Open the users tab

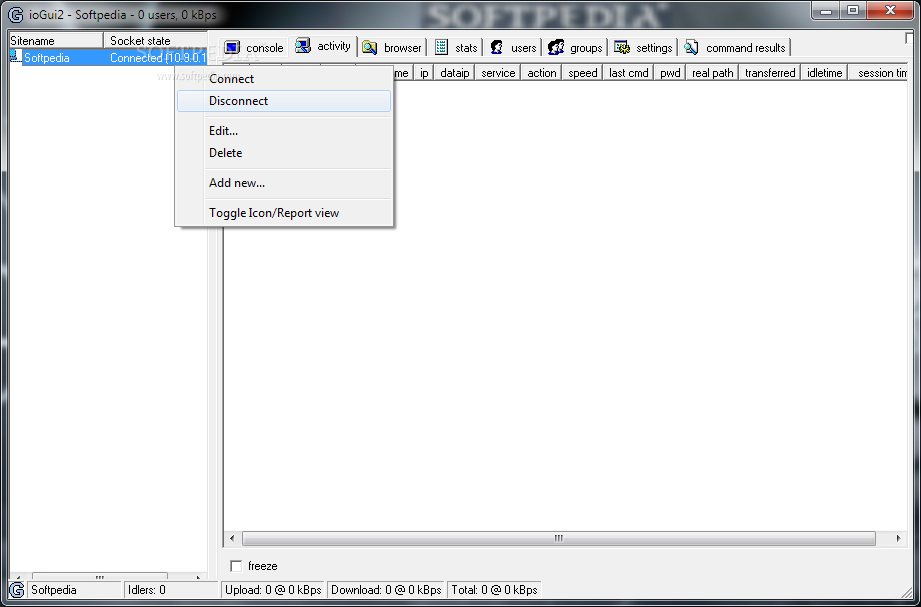point(513,48)
